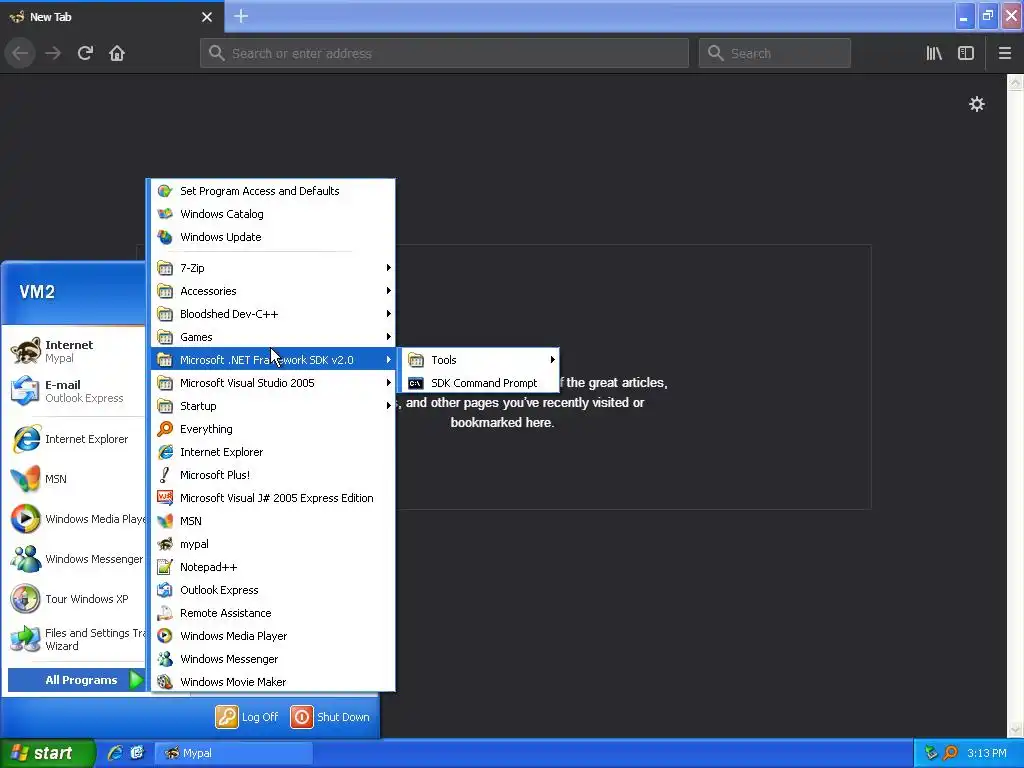1024x768 pixels.
Task: Expand Bloodshed Dev-C++ folder
Action: coord(273,313)
